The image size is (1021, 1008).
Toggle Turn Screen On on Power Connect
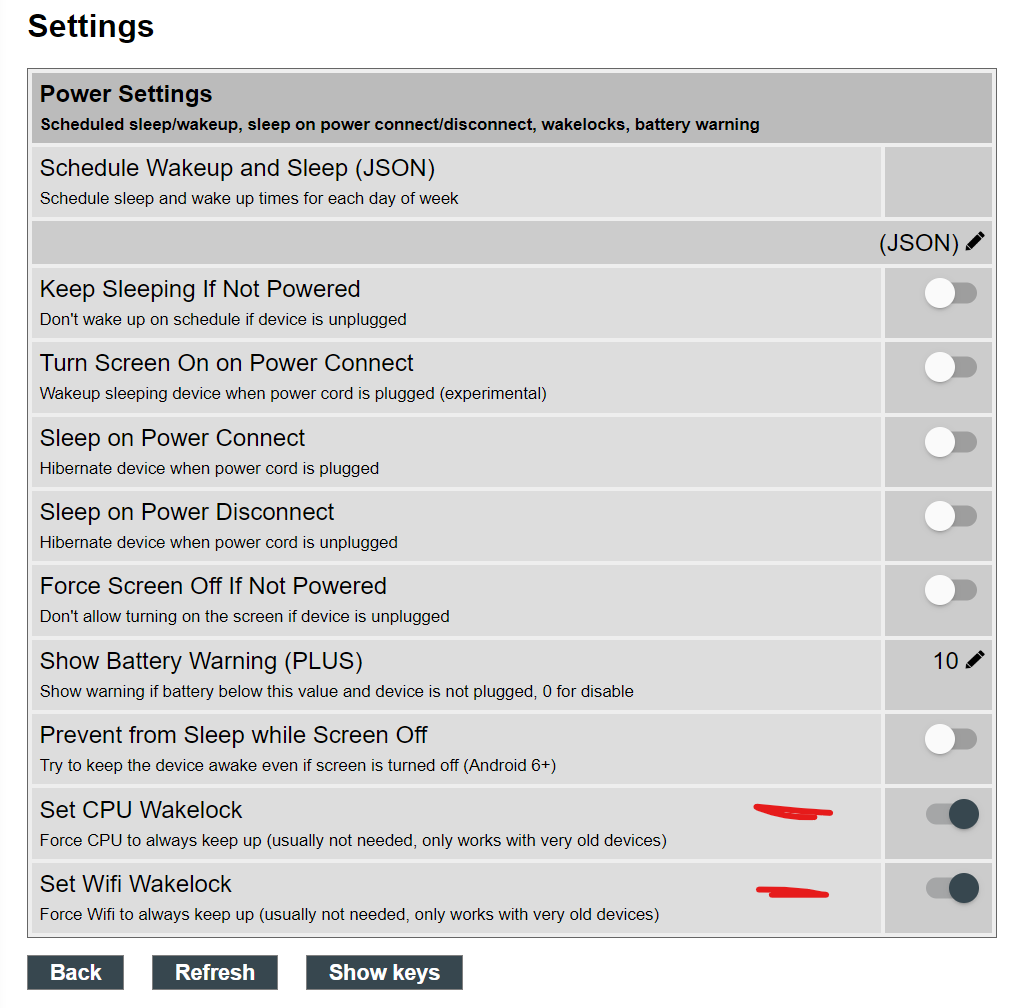(951, 367)
